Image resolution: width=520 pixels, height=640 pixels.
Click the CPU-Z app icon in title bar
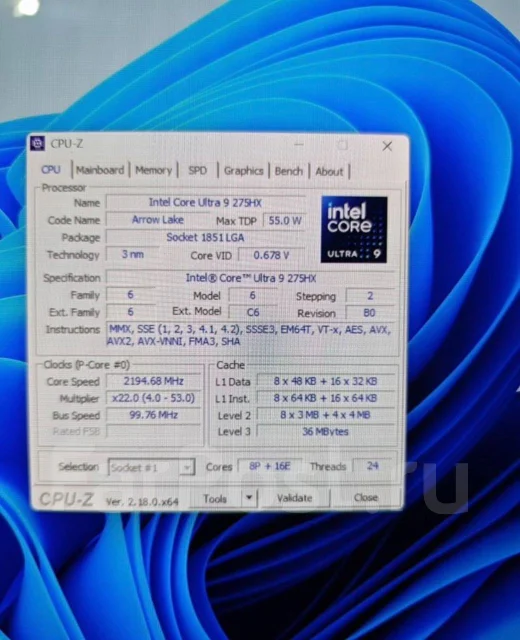[x=38, y=144]
